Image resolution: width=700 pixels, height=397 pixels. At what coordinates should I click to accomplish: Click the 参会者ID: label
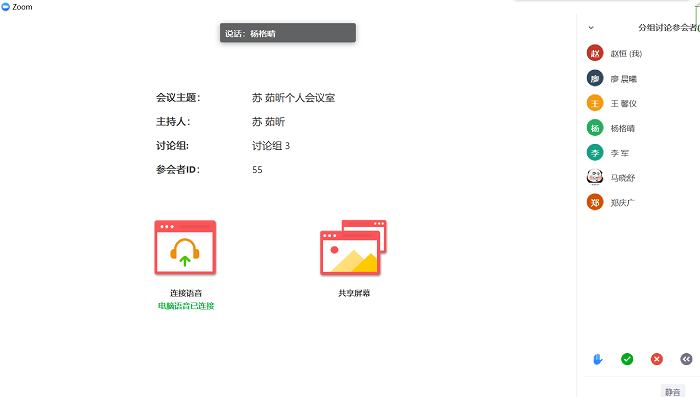178,170
